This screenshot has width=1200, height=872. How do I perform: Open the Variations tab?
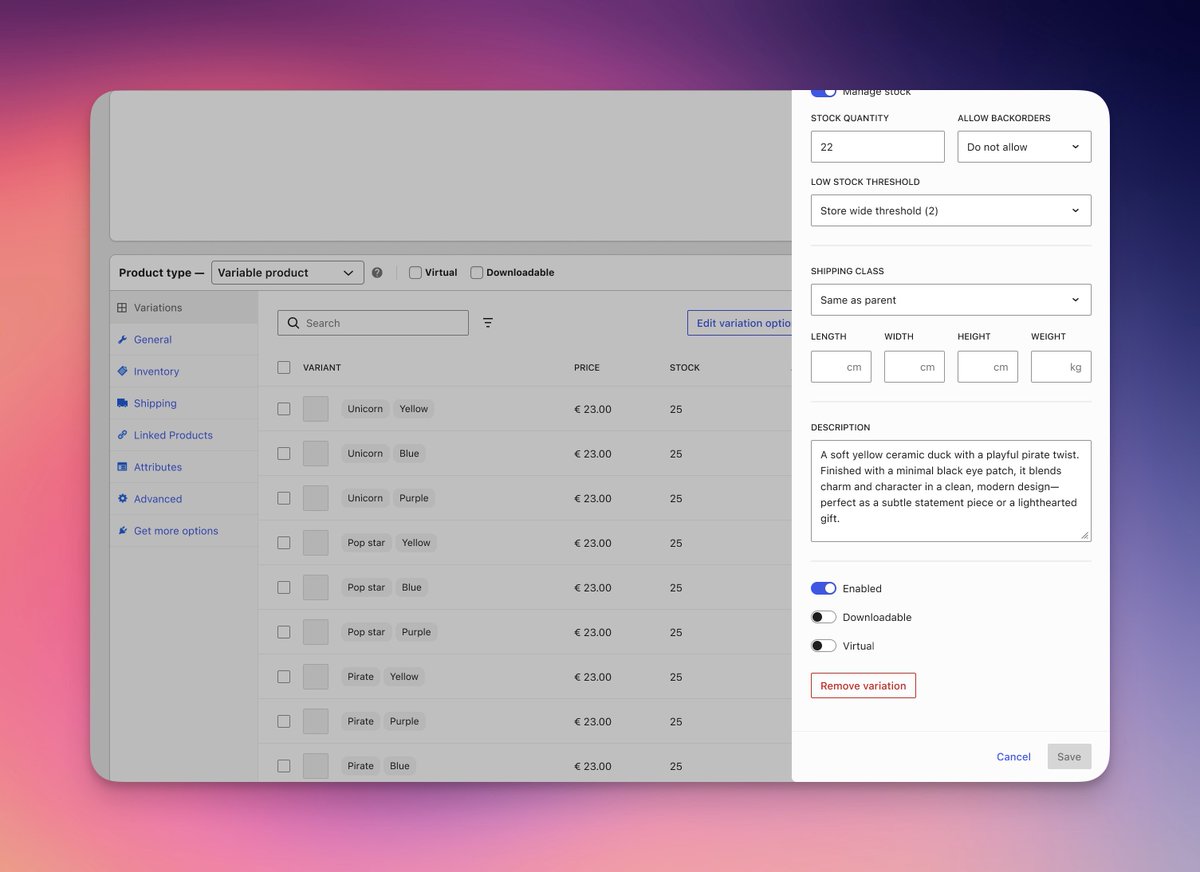(184, 308)
